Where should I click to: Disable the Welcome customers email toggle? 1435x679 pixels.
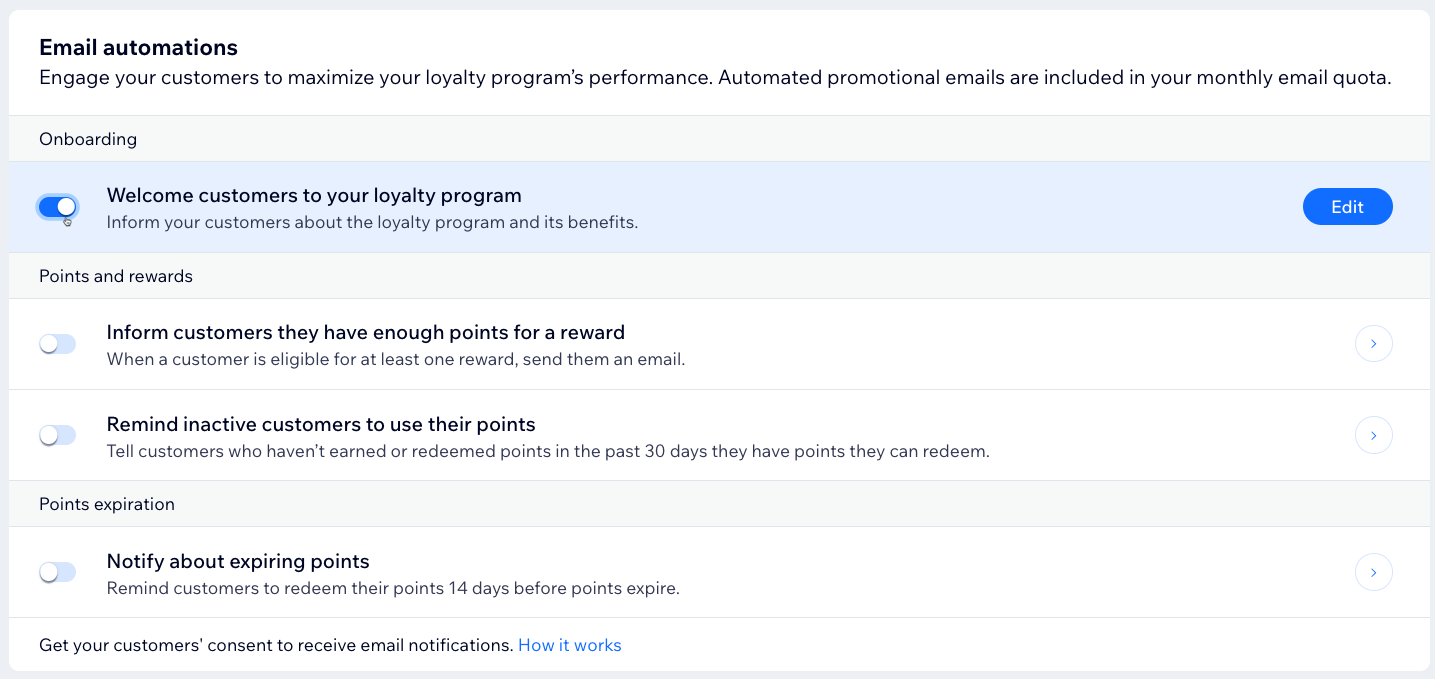(x=58, y=207)
